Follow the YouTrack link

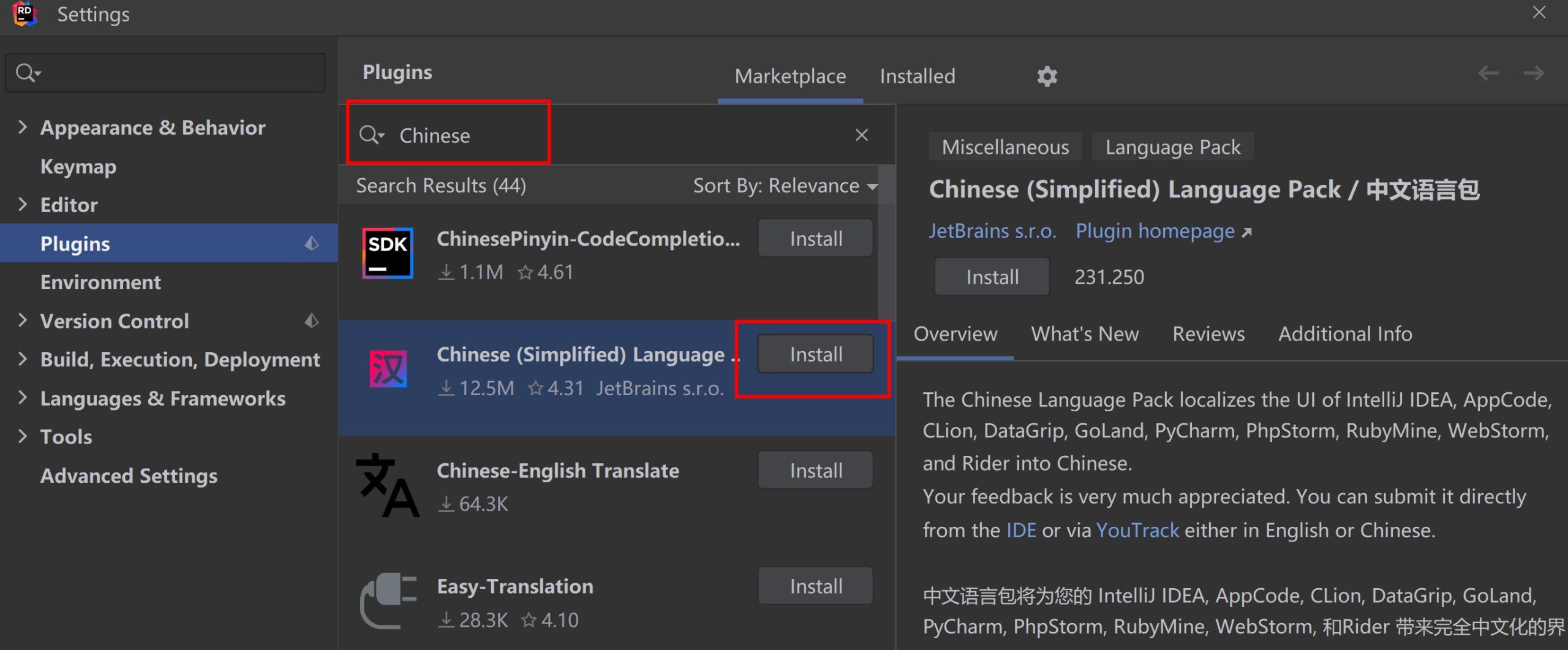[1137, 530]
